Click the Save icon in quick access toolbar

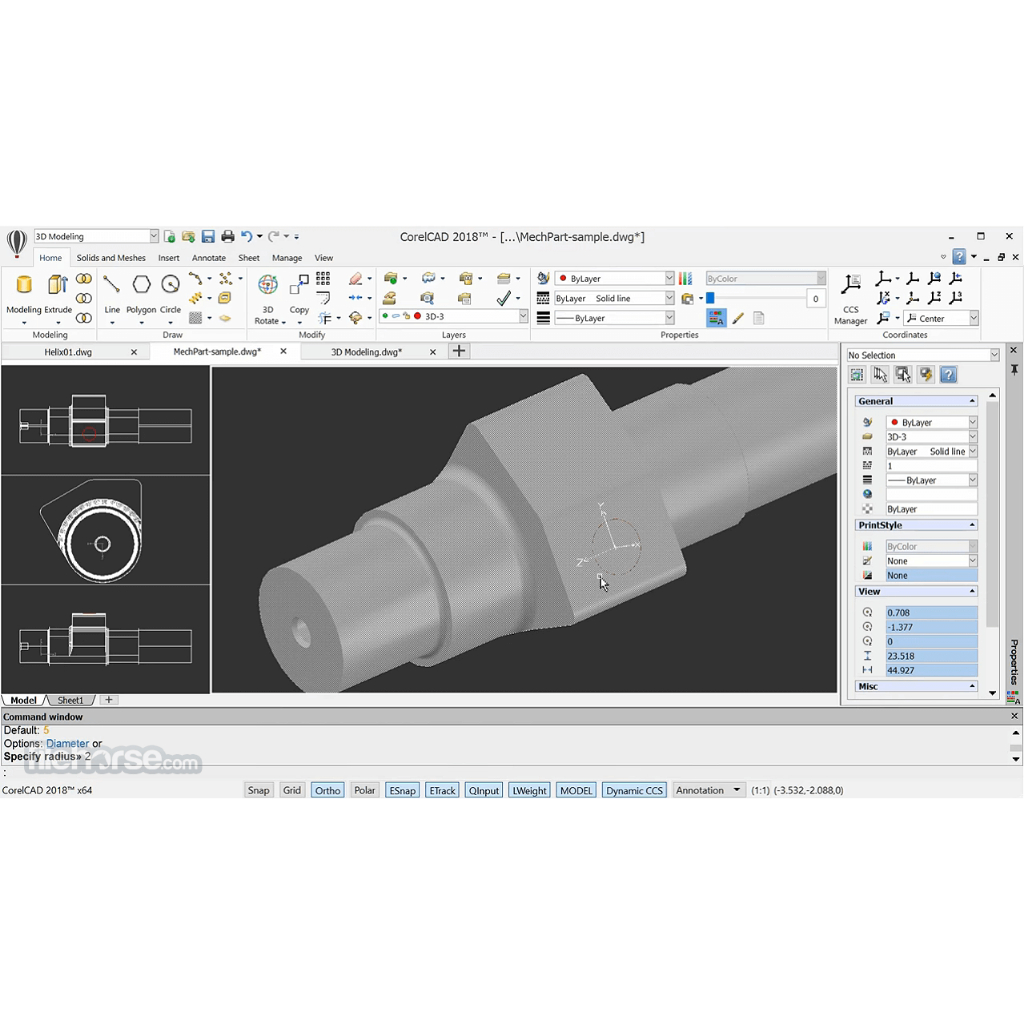(x=208, y=237)
